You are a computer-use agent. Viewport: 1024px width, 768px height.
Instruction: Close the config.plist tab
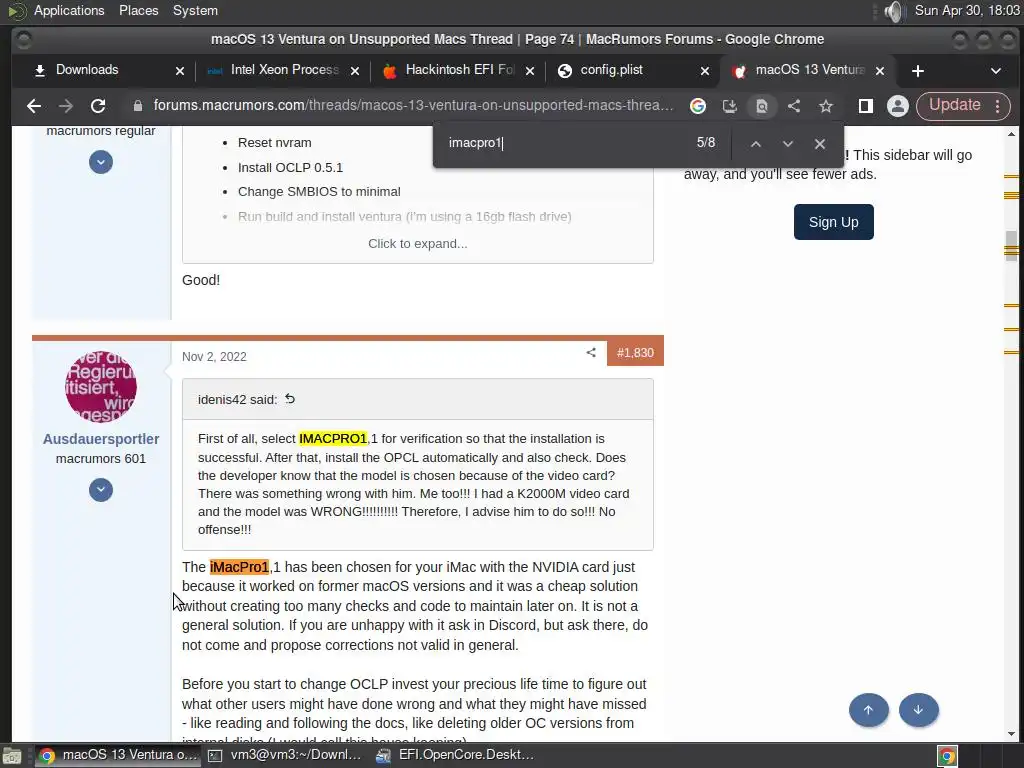pos(705,71)
